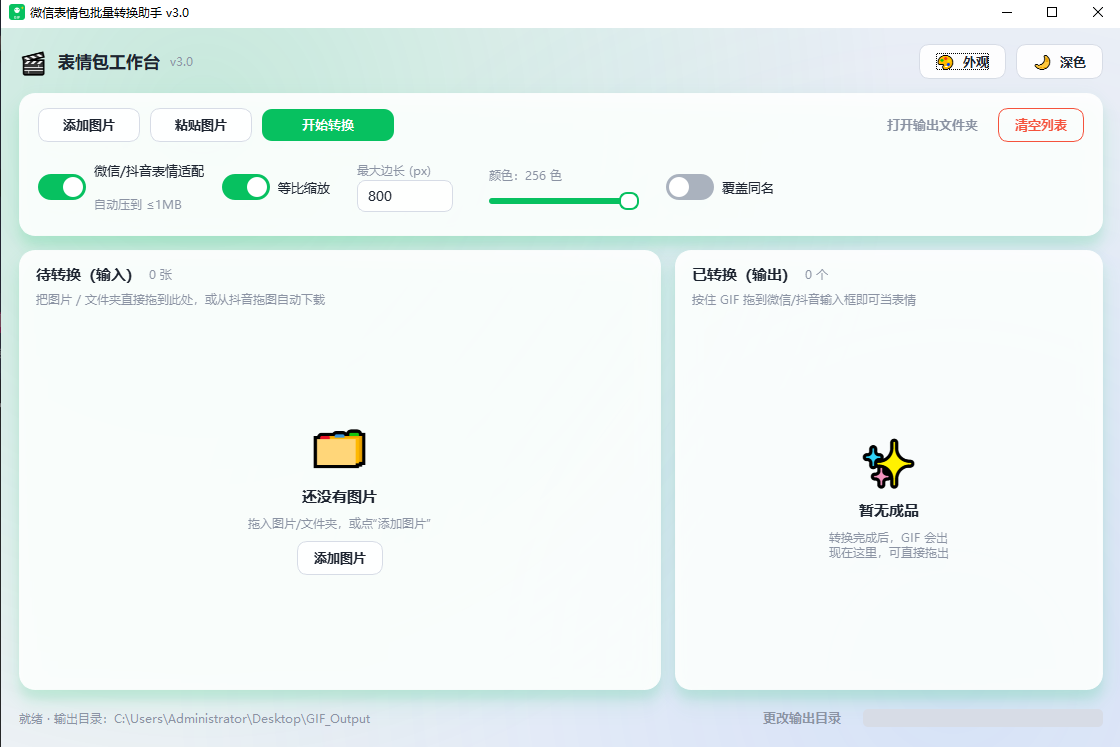Enable the 覆盖同名 switch
Image resolution: width=1120 pixels, height=747 pixels.
(x=690, y=187)
